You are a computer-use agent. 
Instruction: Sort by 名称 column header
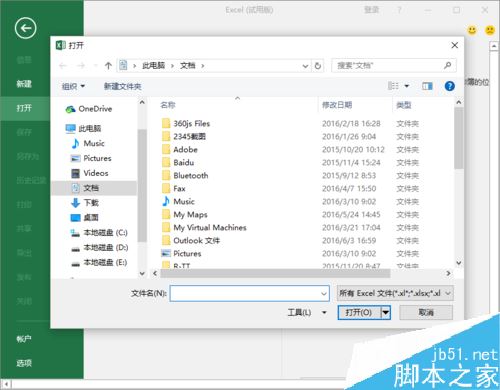(x=168, y=105)
